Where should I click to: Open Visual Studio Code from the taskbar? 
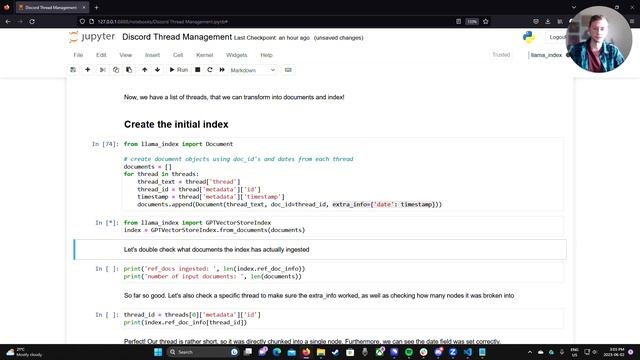(x=467, y=352)
